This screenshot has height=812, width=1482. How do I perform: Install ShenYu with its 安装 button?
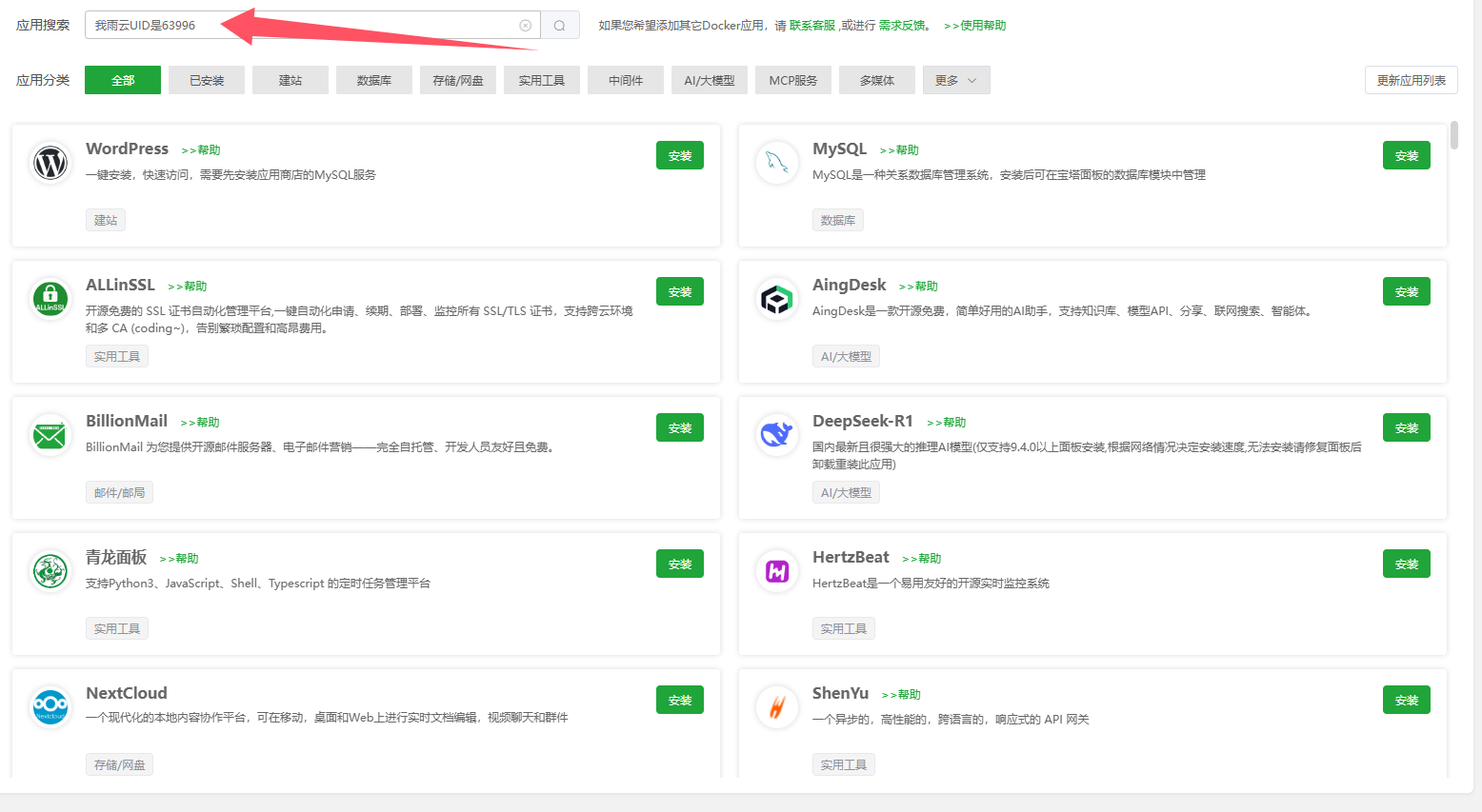(x=1407, y=700)
